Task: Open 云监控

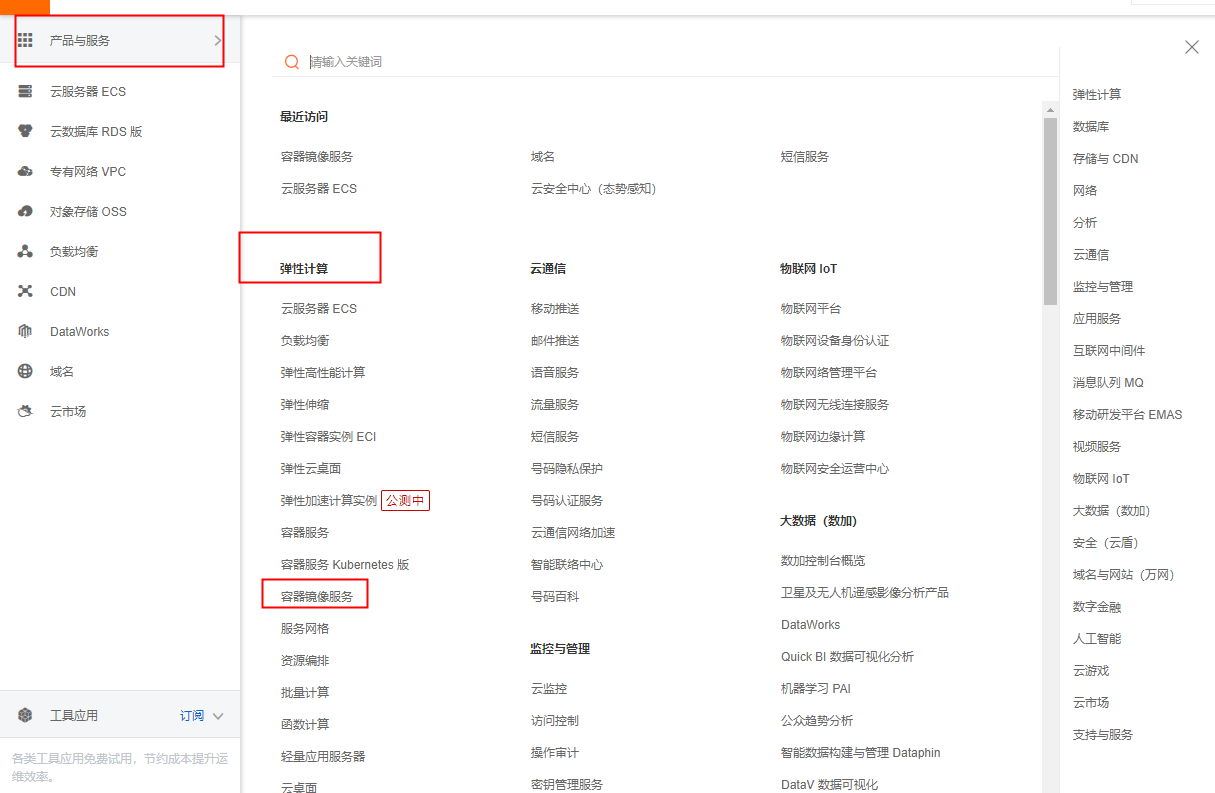Action: click(x=549, y=689)
